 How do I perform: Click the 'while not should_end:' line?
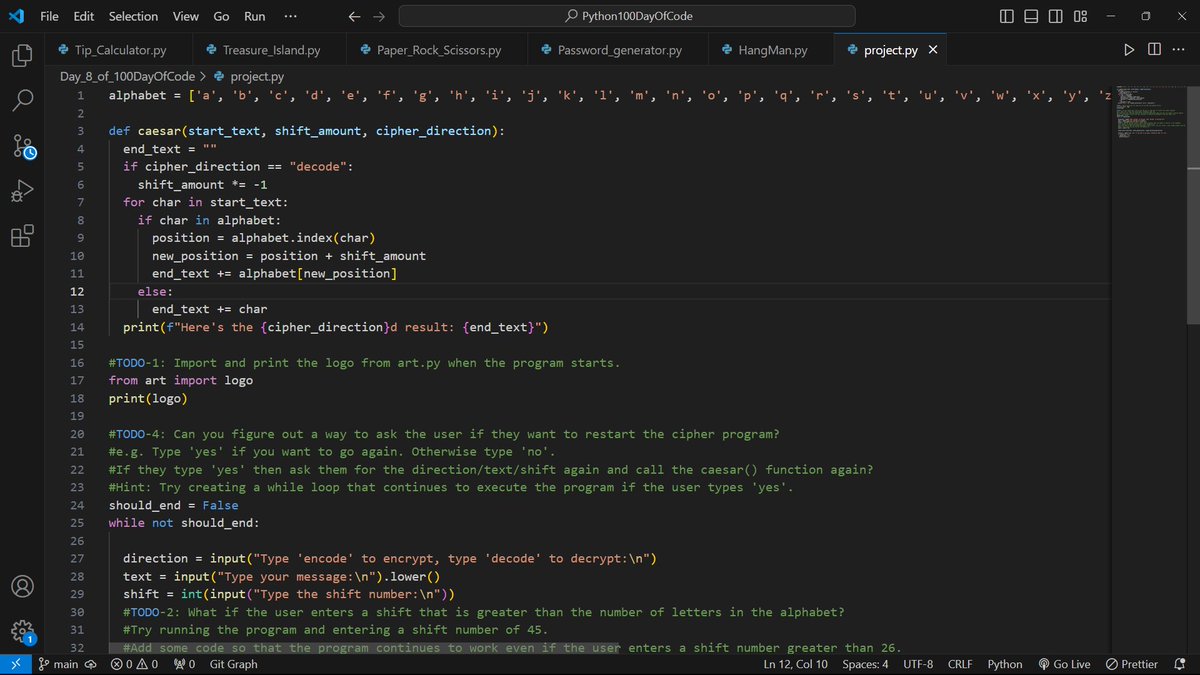pyautogui.click(x=184, y=523)
